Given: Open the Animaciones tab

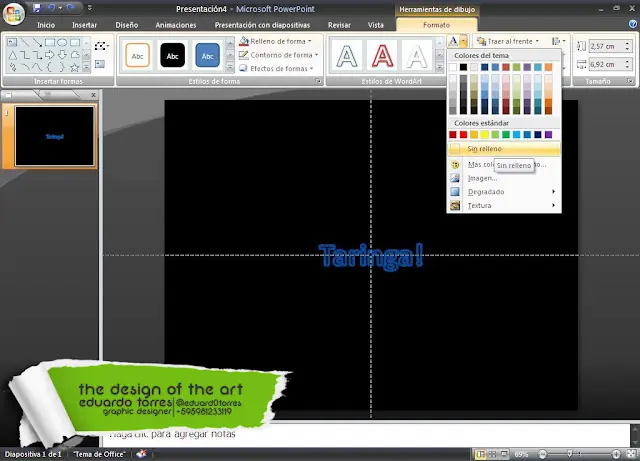Looking at the screenshot, I should [x=176, y=24].
